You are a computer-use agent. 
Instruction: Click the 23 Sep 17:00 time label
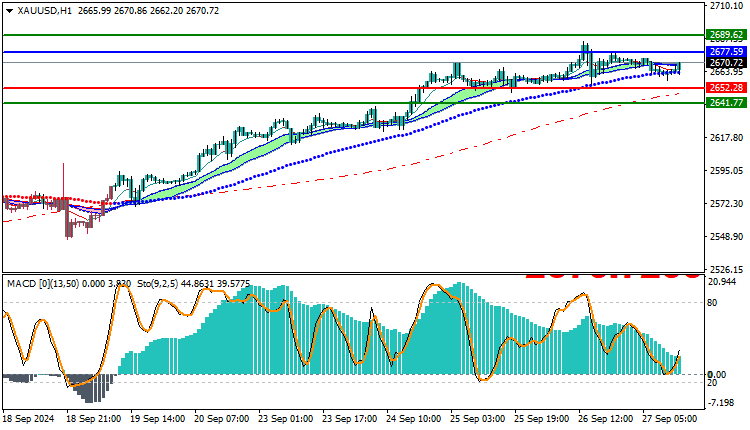pyautogui.click(x=350, y=419)
